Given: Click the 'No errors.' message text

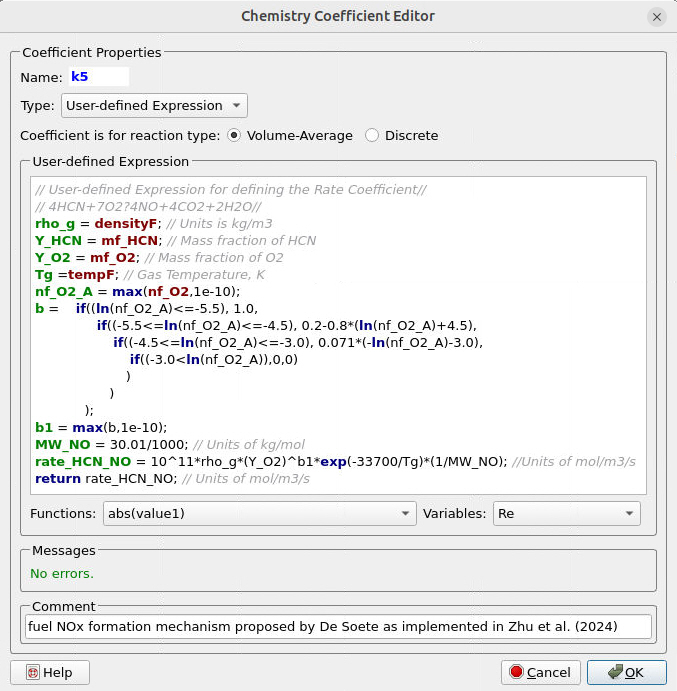Looking at the screenshot, I should [x=62, y=573].
